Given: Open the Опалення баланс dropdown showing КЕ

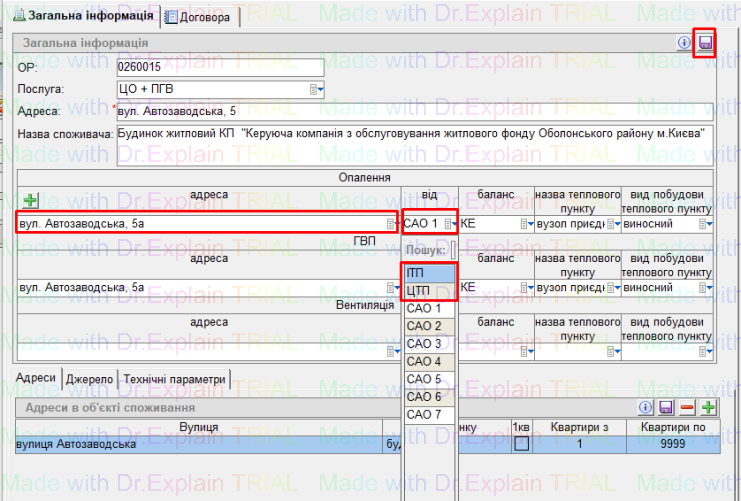Looking at the screenshot, I should click(526, 224).
